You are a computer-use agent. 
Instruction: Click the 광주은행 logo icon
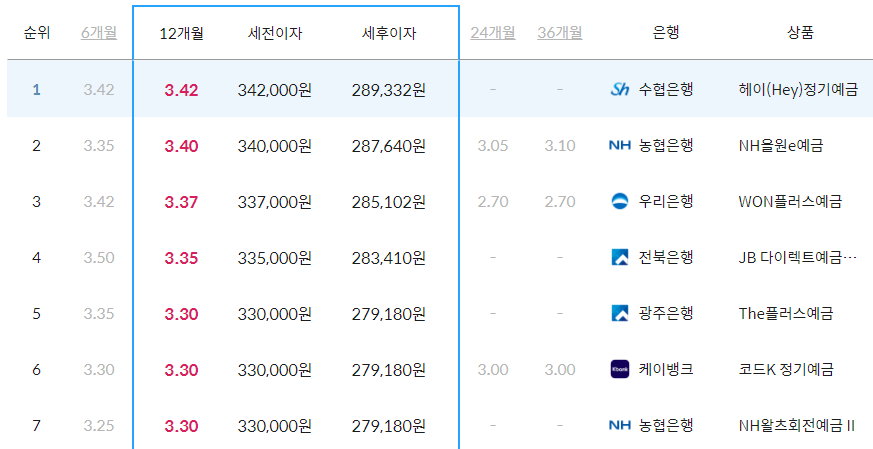pyautogui.click(x=620, y=314)
